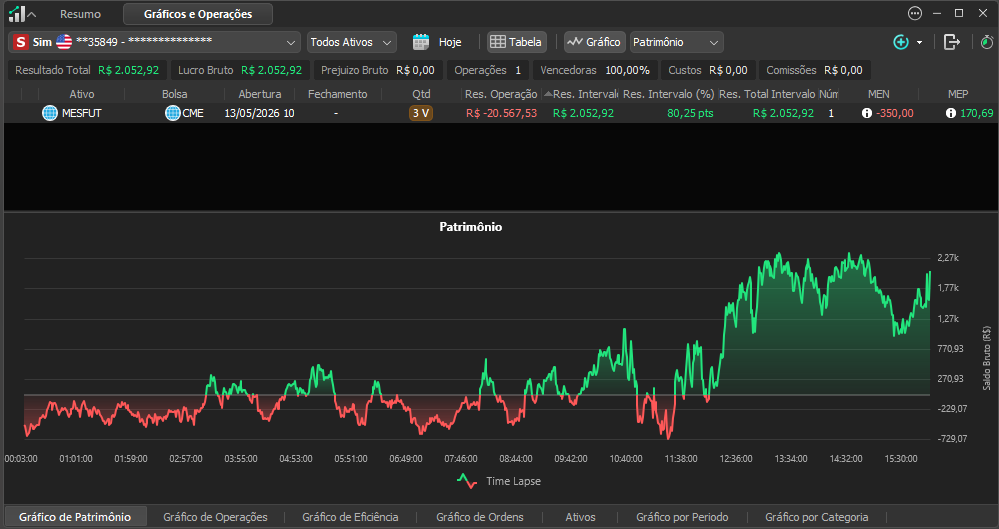999x529 pixels.
Task: Click the 3 V quantity badge
Action: click(x=420, y=113)
